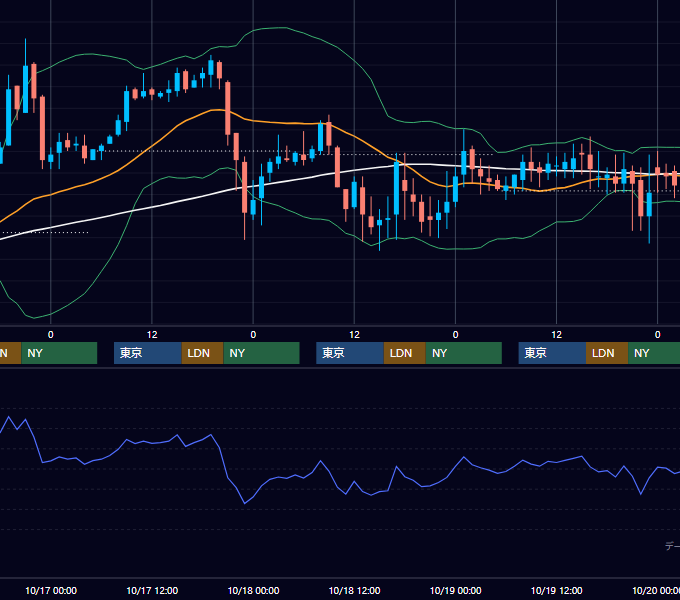The image size is (680, 600).
Task: Click the 10/20 00:00 date label
Action: 656,590
